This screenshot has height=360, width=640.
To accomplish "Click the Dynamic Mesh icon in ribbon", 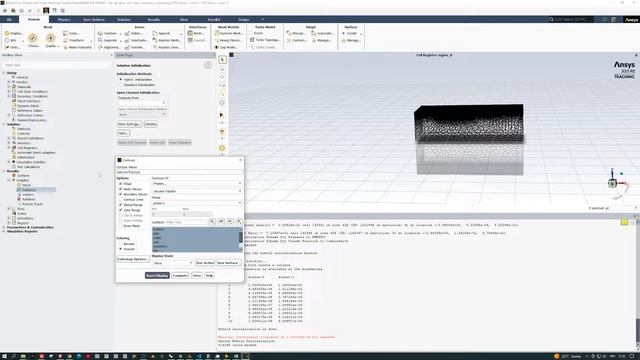I will pyautogui.click(x=217, y=33).
